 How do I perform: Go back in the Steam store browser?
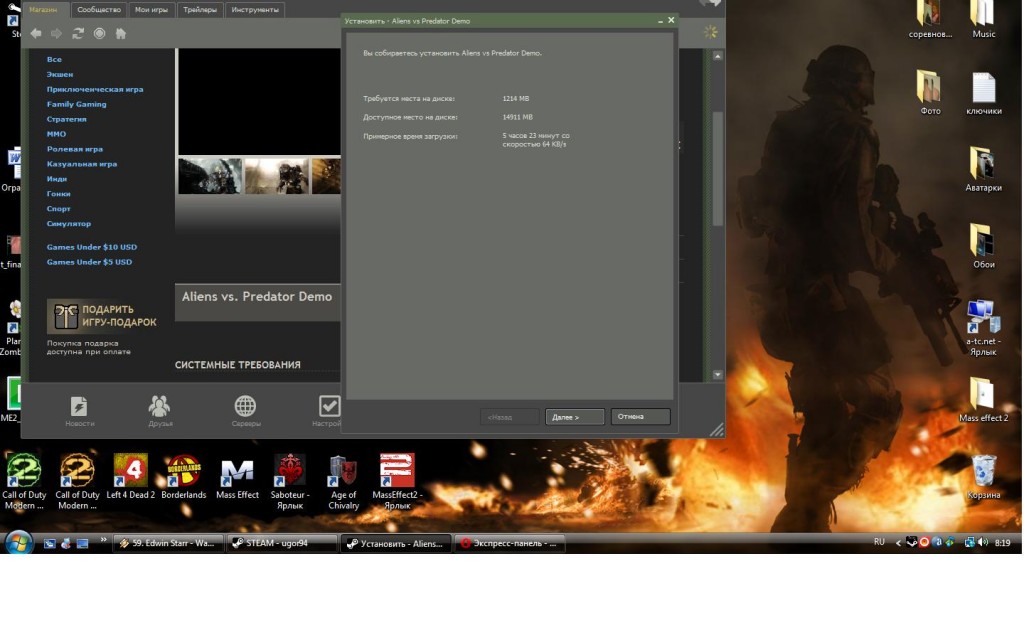tap(36, 33)
